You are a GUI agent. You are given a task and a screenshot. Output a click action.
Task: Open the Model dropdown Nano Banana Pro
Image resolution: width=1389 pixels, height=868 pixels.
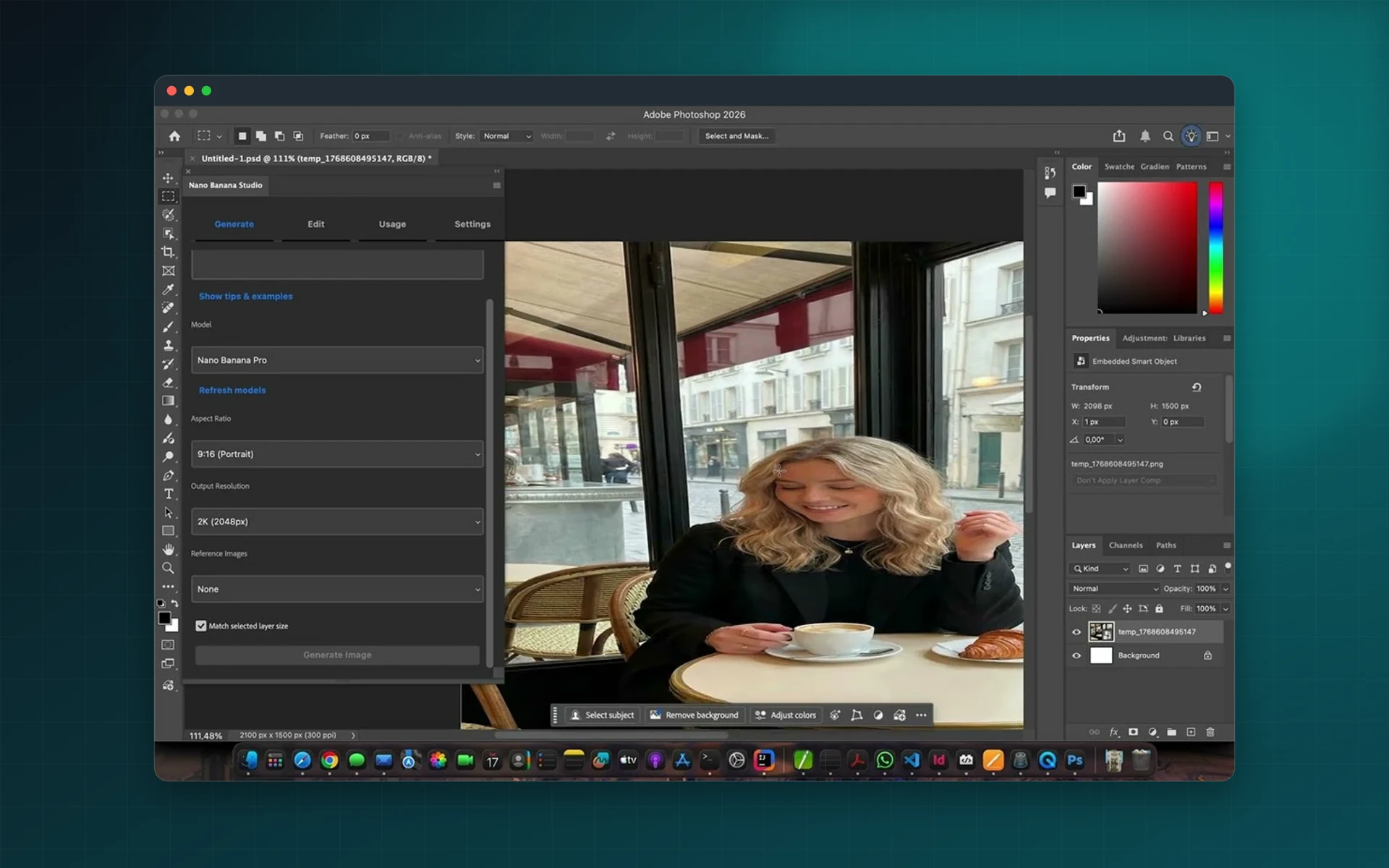coord(337,360)
